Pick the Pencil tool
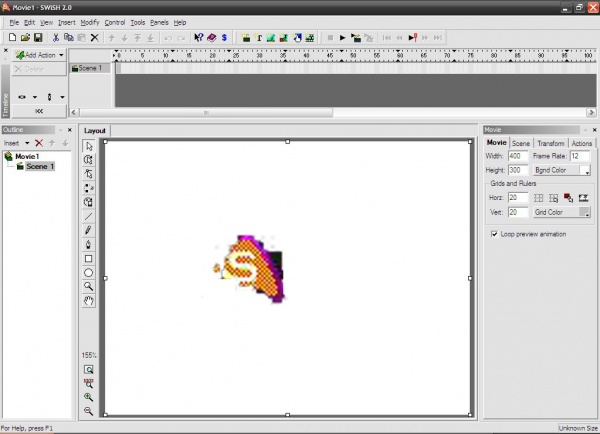Image resolution: width=600 pixels, height=434 pixels. [88, 230]
